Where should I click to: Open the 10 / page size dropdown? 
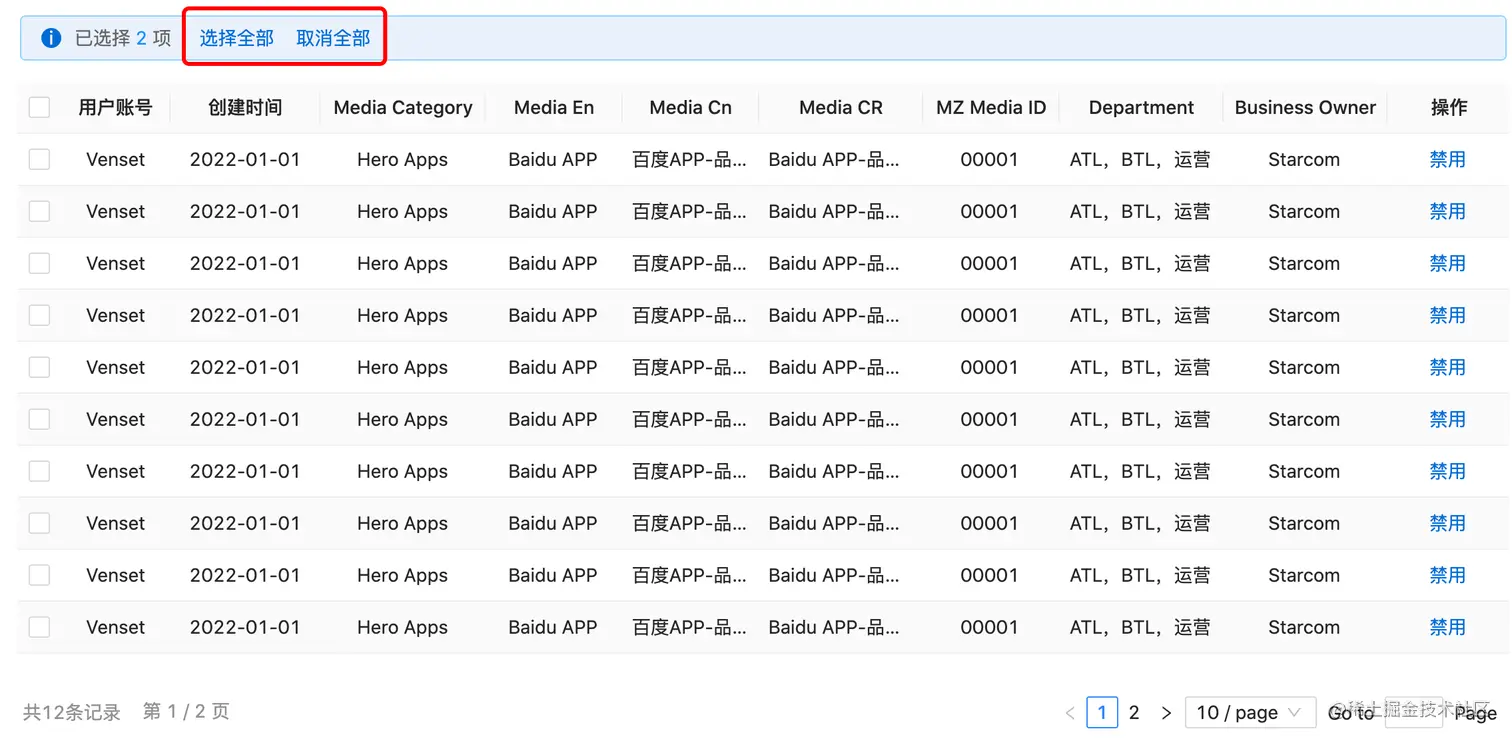pyautogui.click(x=1250, y=712)
